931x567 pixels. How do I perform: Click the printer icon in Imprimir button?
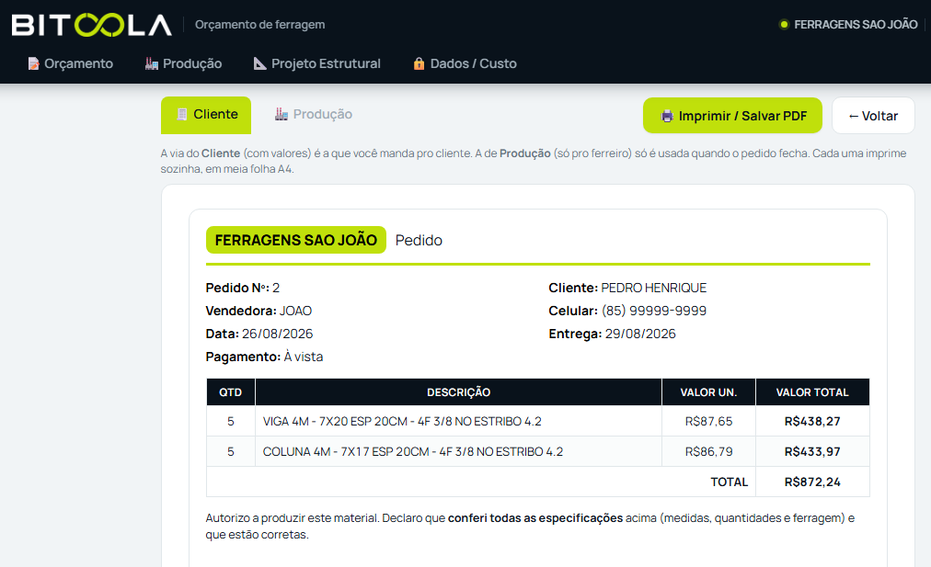[667, 116]
